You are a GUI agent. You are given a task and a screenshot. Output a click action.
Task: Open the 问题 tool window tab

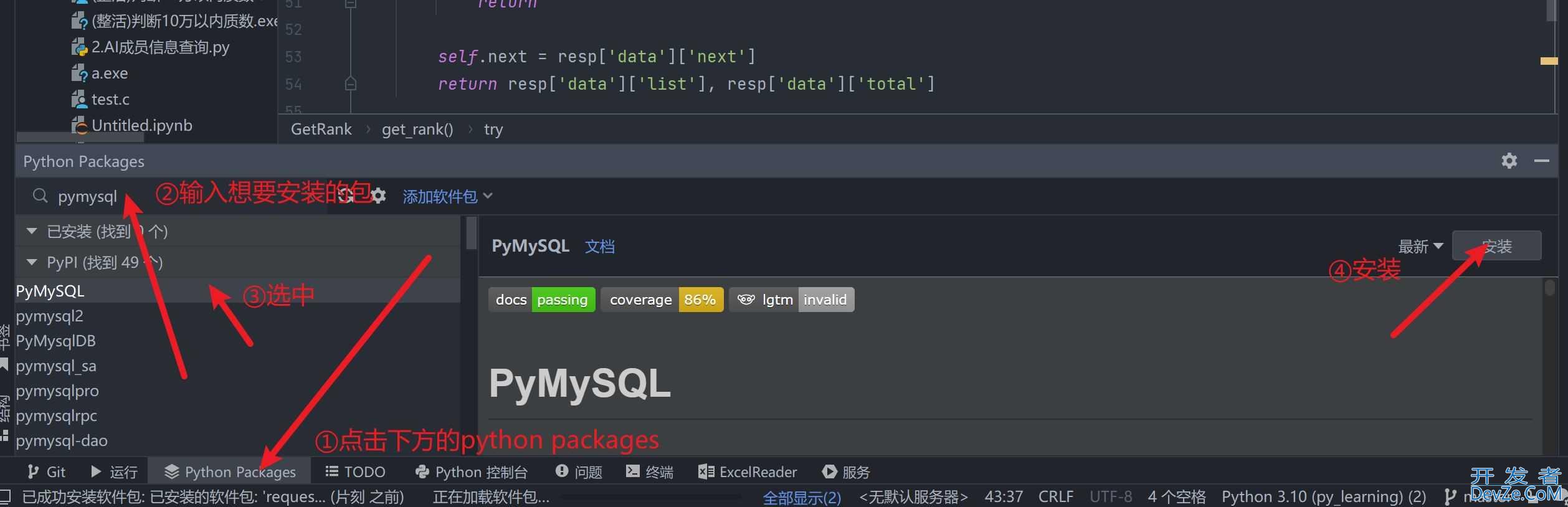click(579, 471)
